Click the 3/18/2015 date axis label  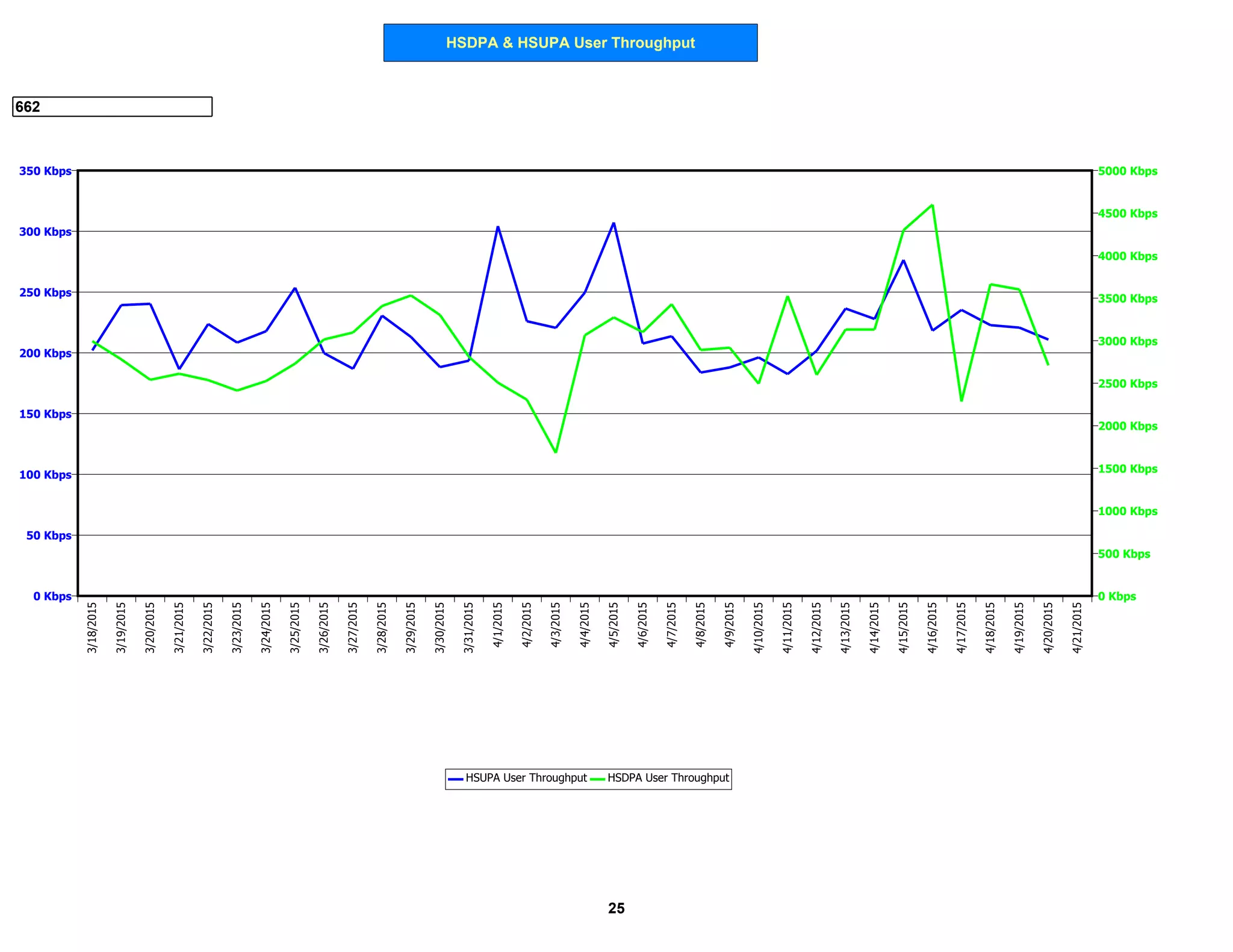(92, 628)
